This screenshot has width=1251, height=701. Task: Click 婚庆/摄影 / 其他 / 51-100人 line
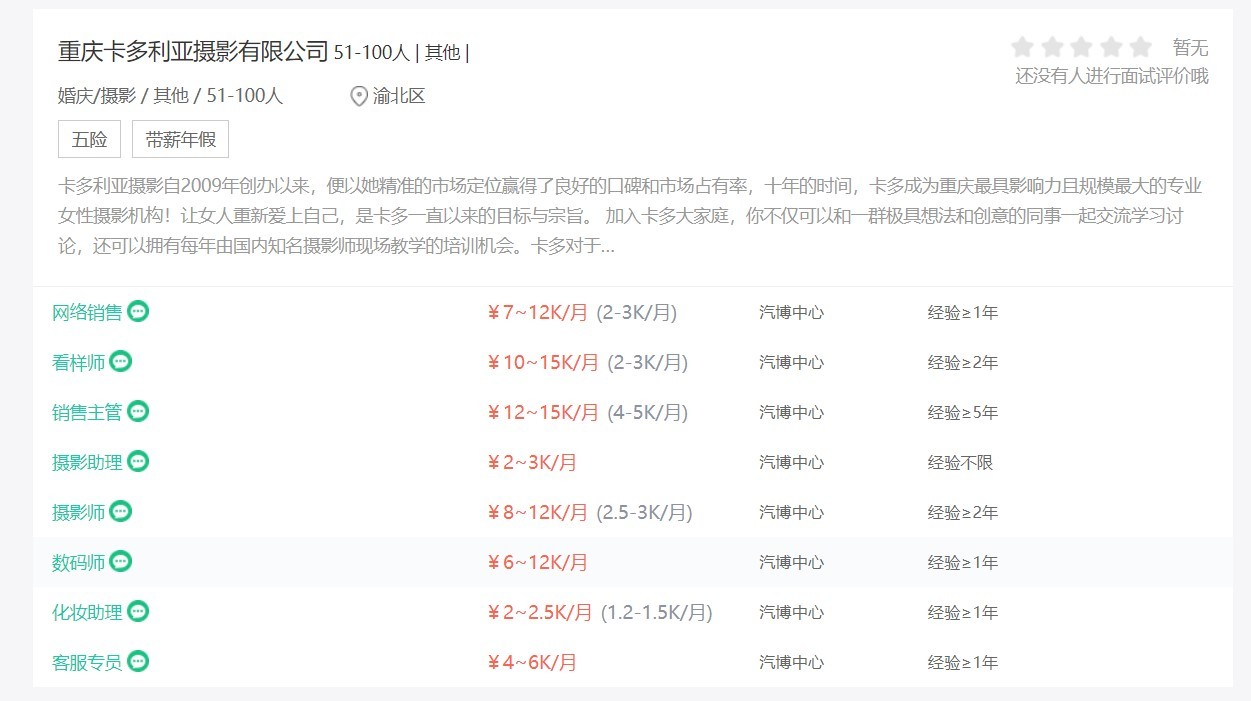(171, 96)
